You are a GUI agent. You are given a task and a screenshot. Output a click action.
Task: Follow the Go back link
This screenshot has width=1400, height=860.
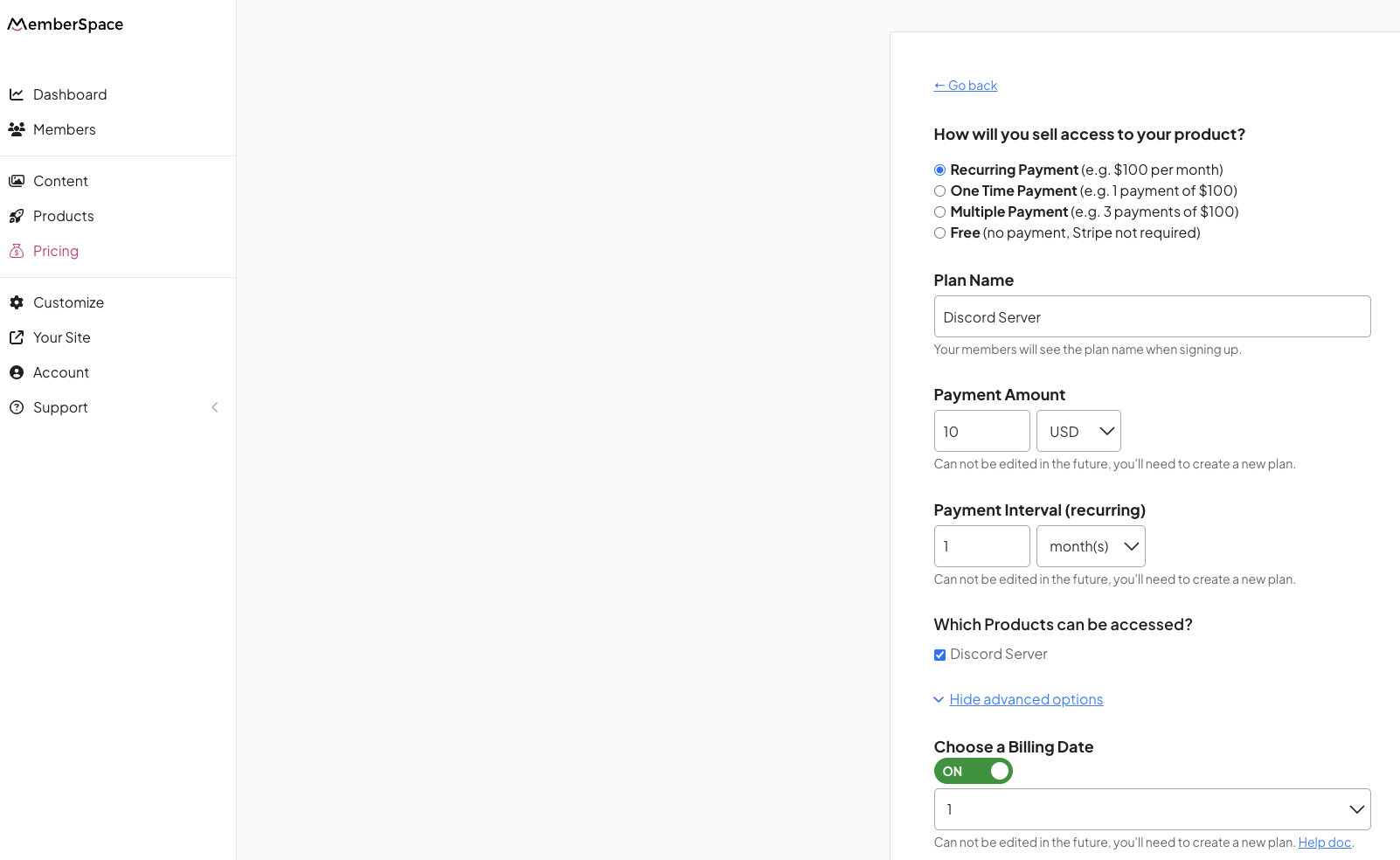[965, 85]
